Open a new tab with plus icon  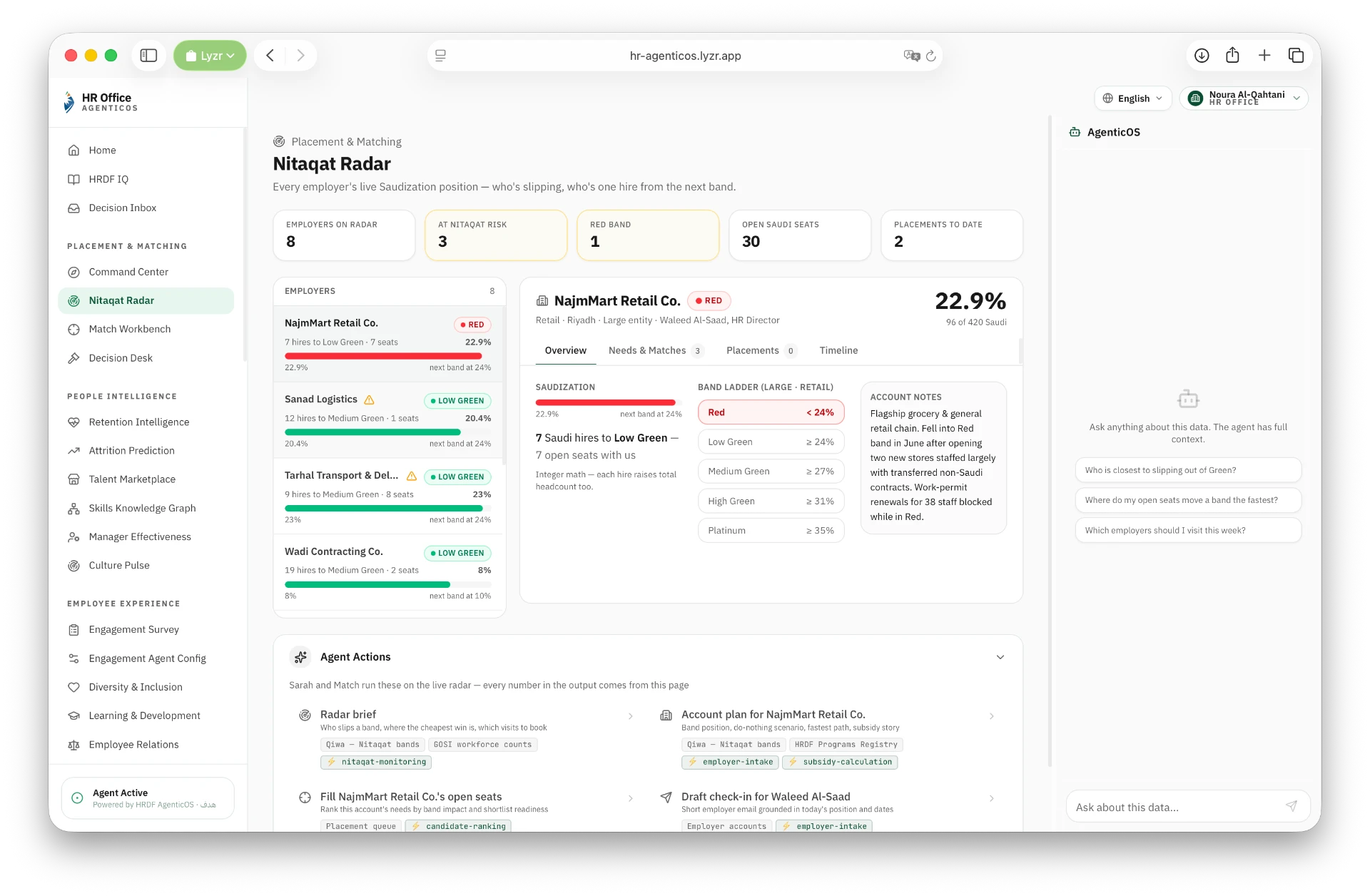[x=1264, y=56]
